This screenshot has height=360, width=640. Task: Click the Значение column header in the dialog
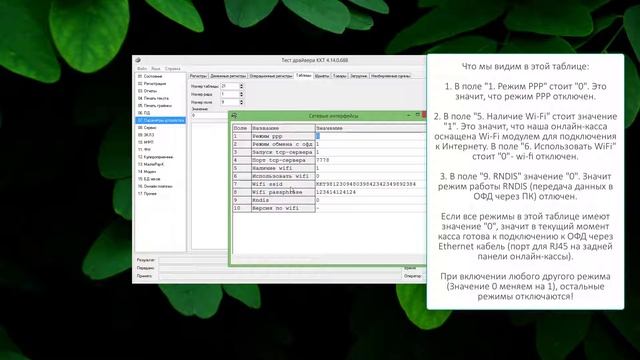coord(371,128)
